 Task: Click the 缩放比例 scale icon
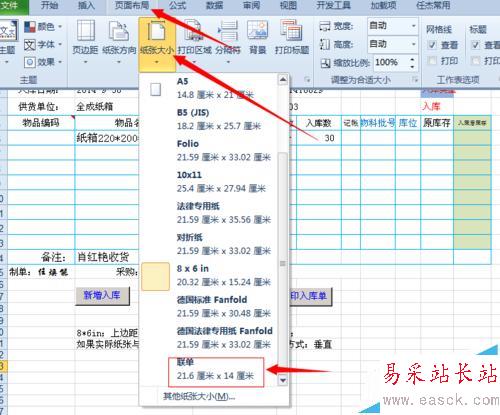tap(325, 63)
